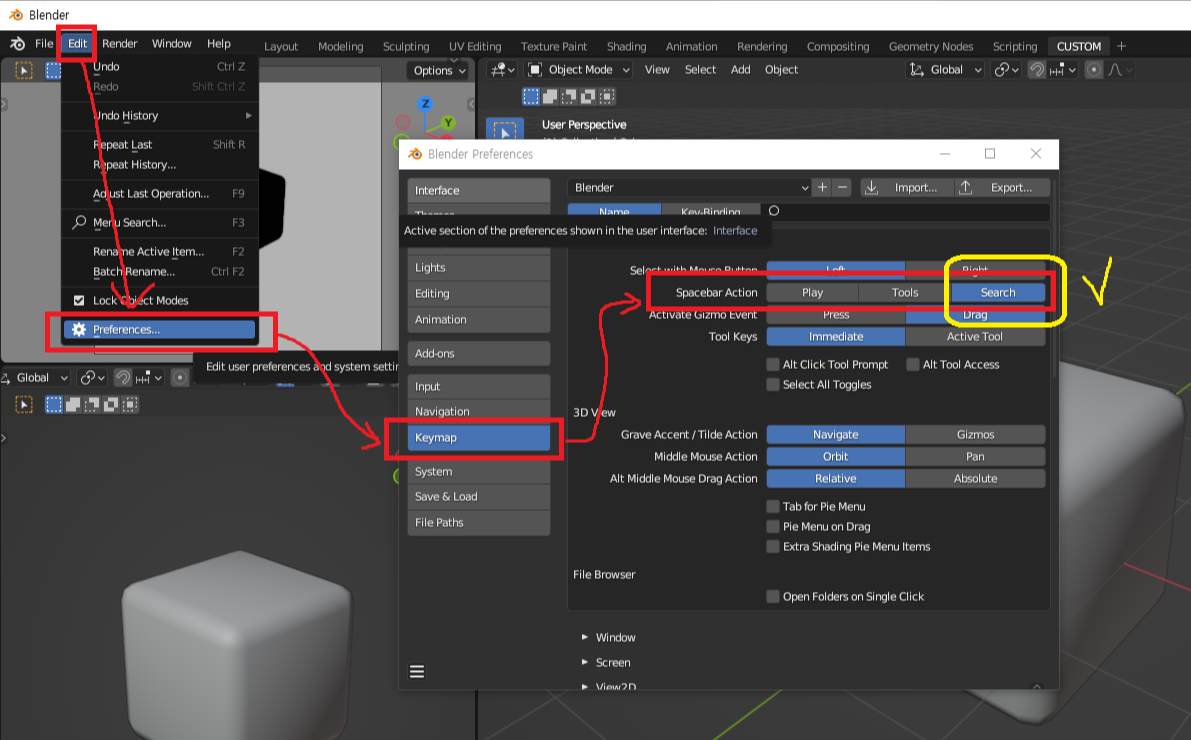This screenshot has height=740, width=1191.
Task: Click Preferences... in the Edit menu
Action: [x=160, y=330]
